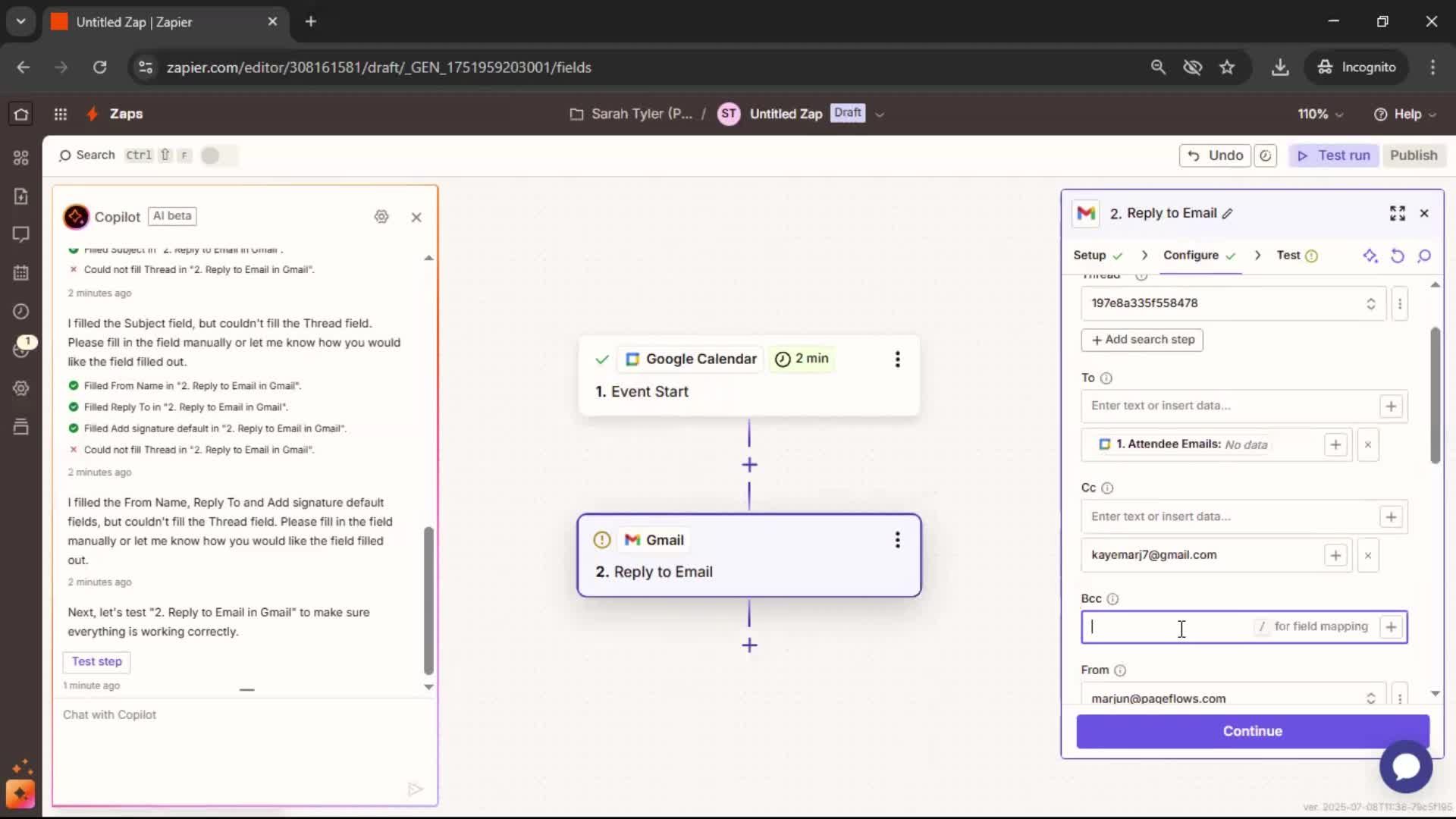Open the calendar icon in the left sidebar
The width and height of the screenshot is (1456, 819).
tap(21, 272)
